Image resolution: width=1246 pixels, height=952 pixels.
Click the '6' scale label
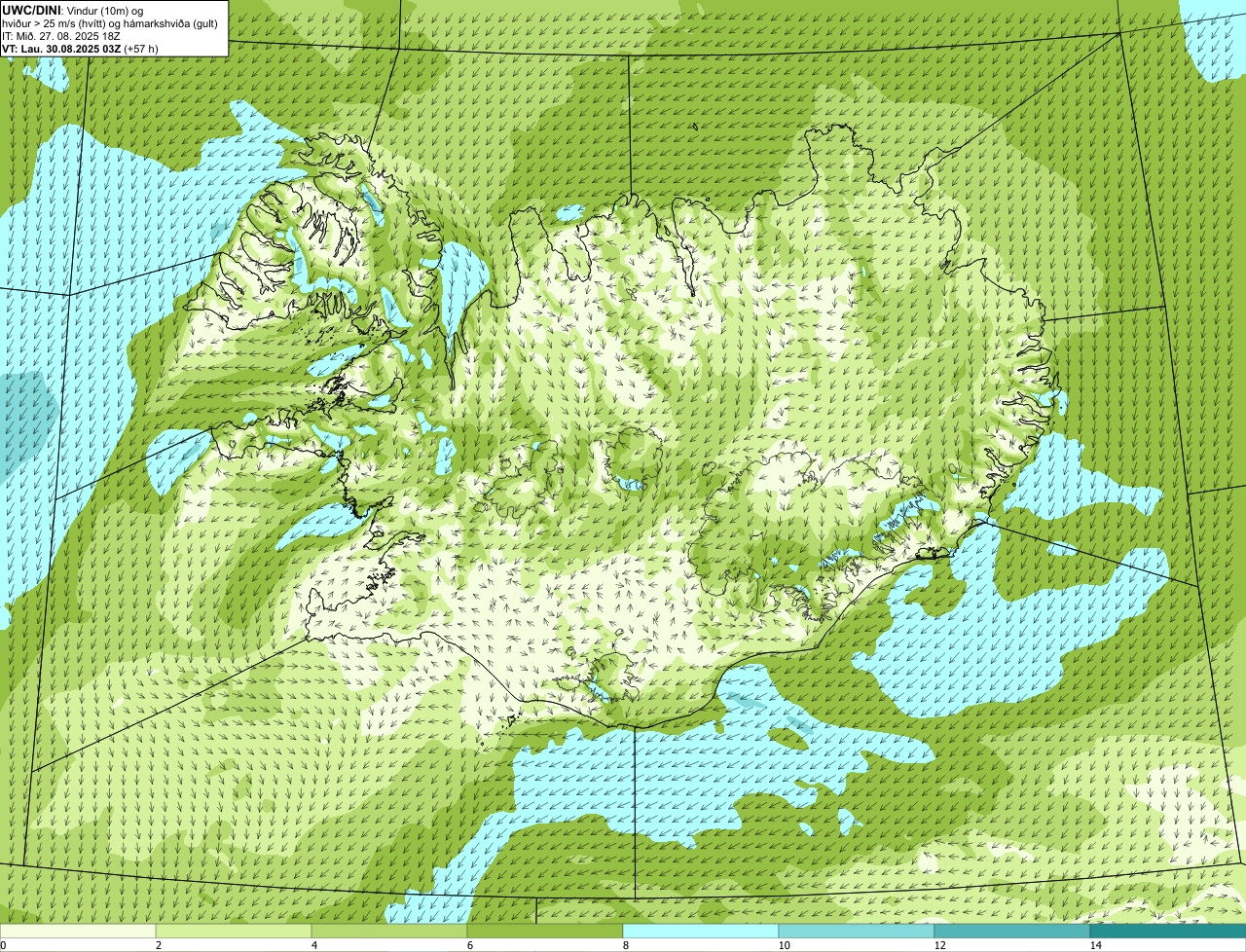(469, 945)
